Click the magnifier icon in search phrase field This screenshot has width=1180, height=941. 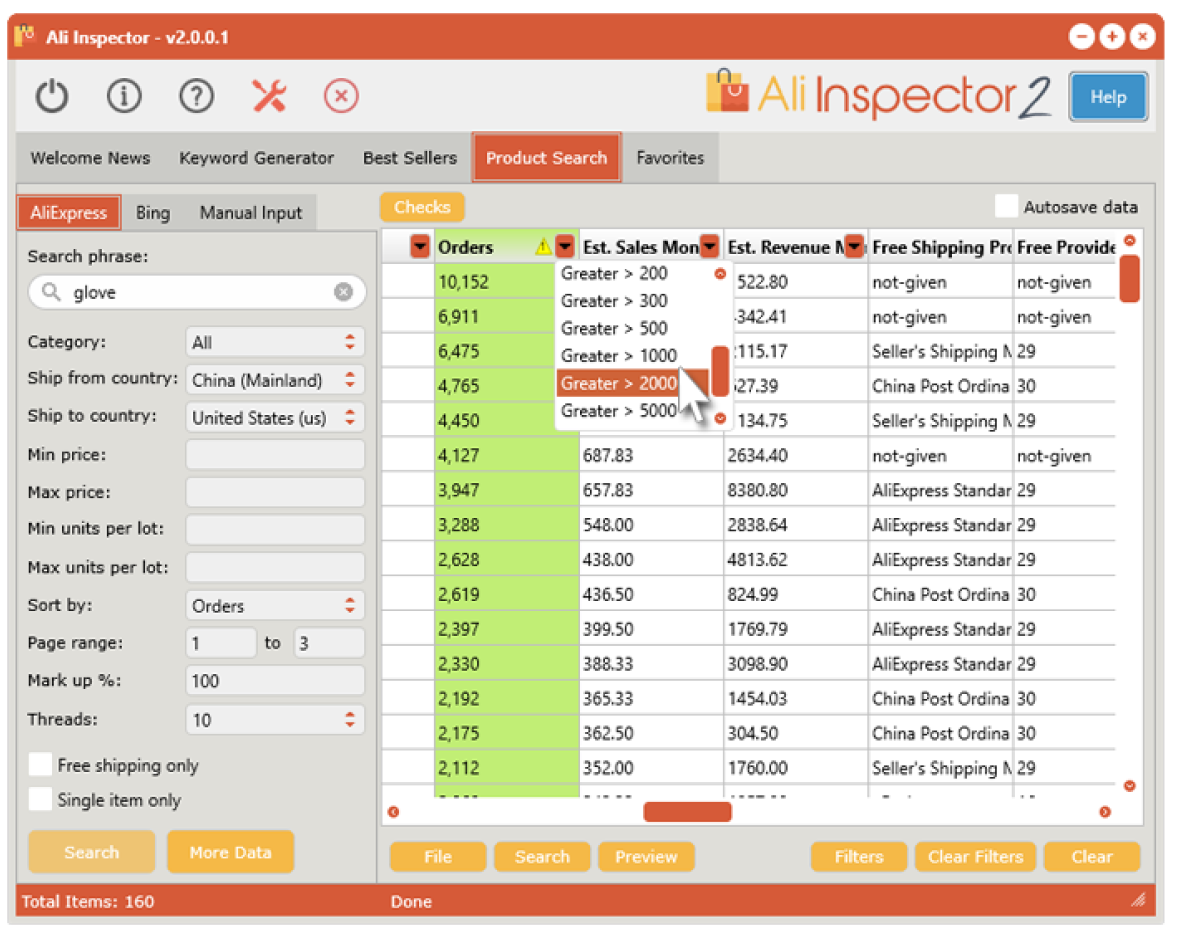point(52,292)
